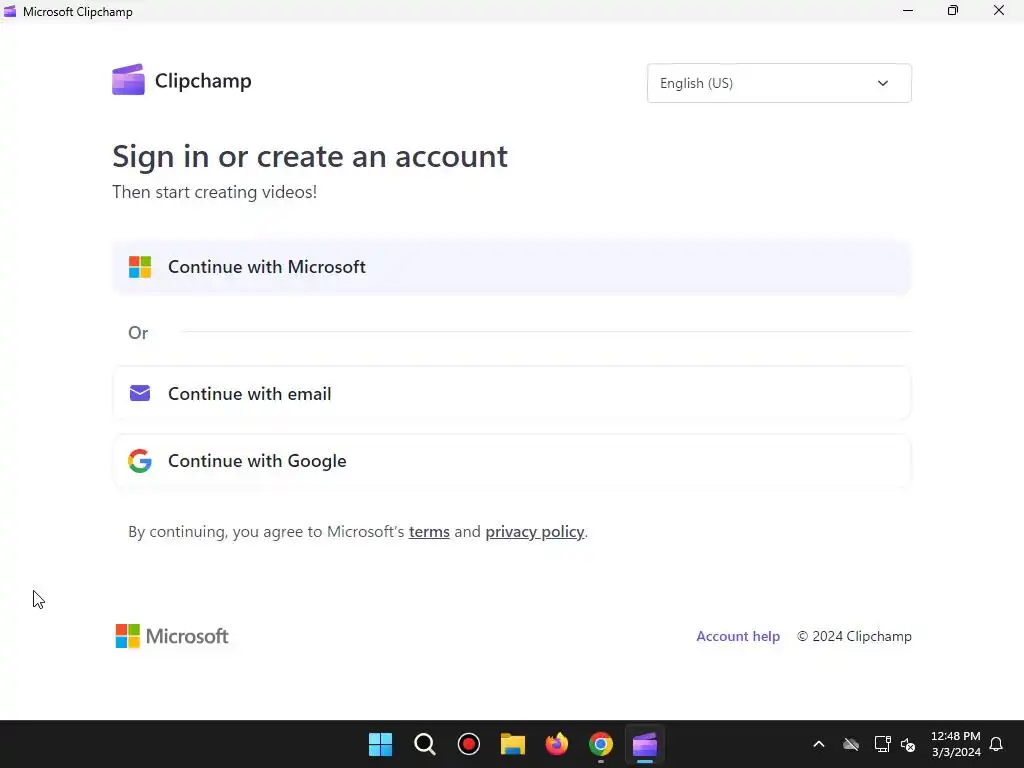Open network status tray icon

point(882,744)
